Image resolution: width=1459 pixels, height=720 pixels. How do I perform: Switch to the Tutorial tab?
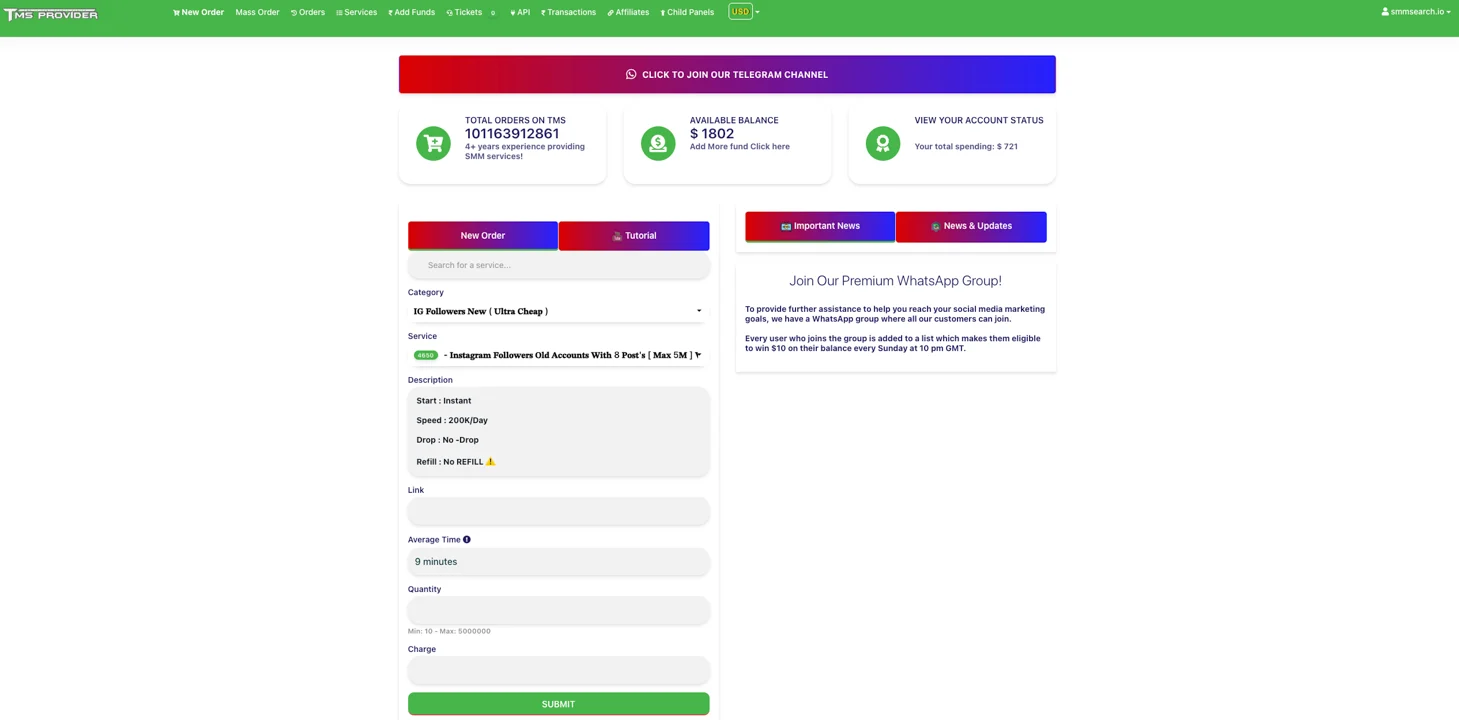[634, 236]
